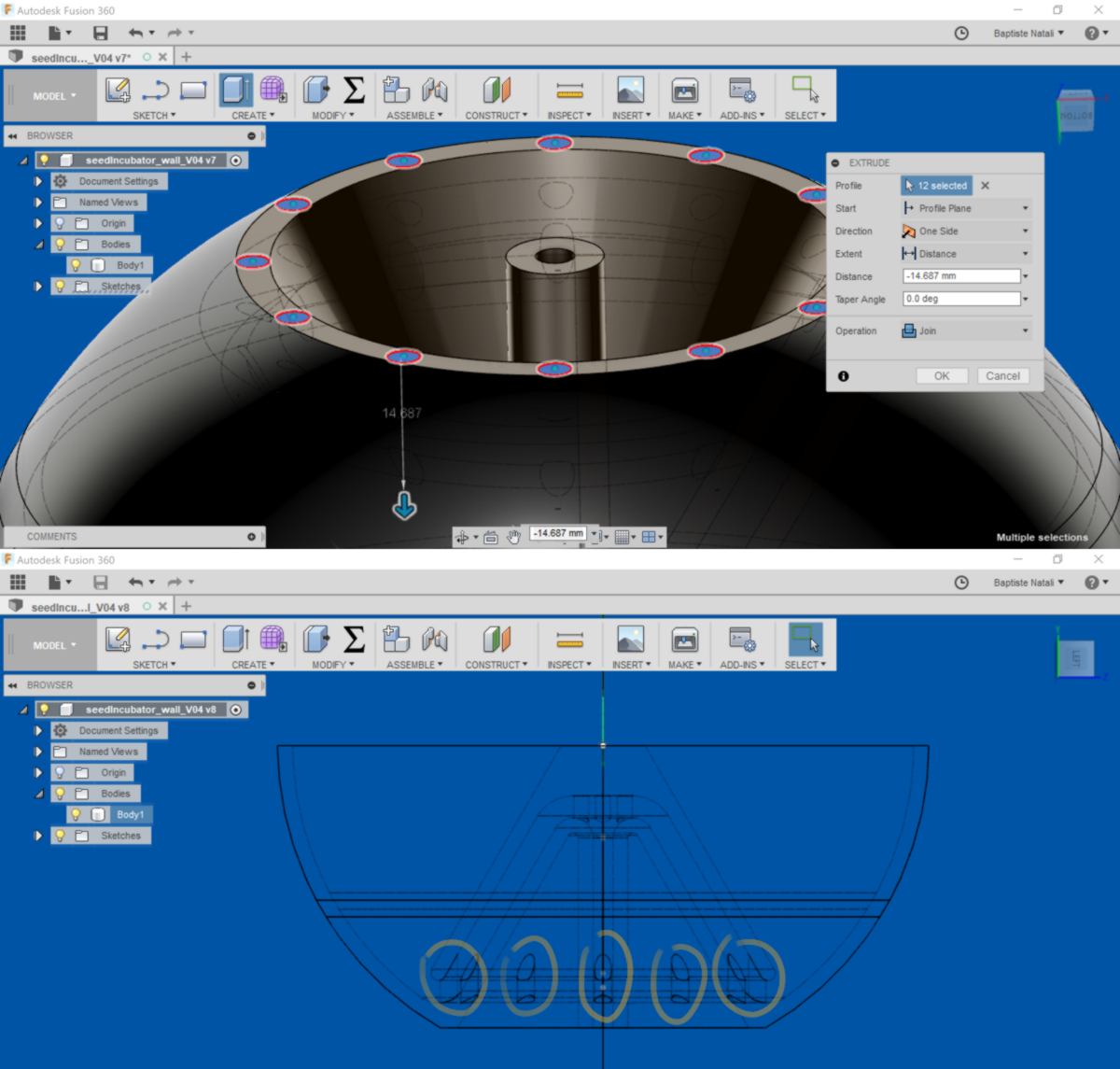This screenshot has height=1069, width=1120.
Task: Click Measure ruler icon in v8 window
Action: [568, 640]
